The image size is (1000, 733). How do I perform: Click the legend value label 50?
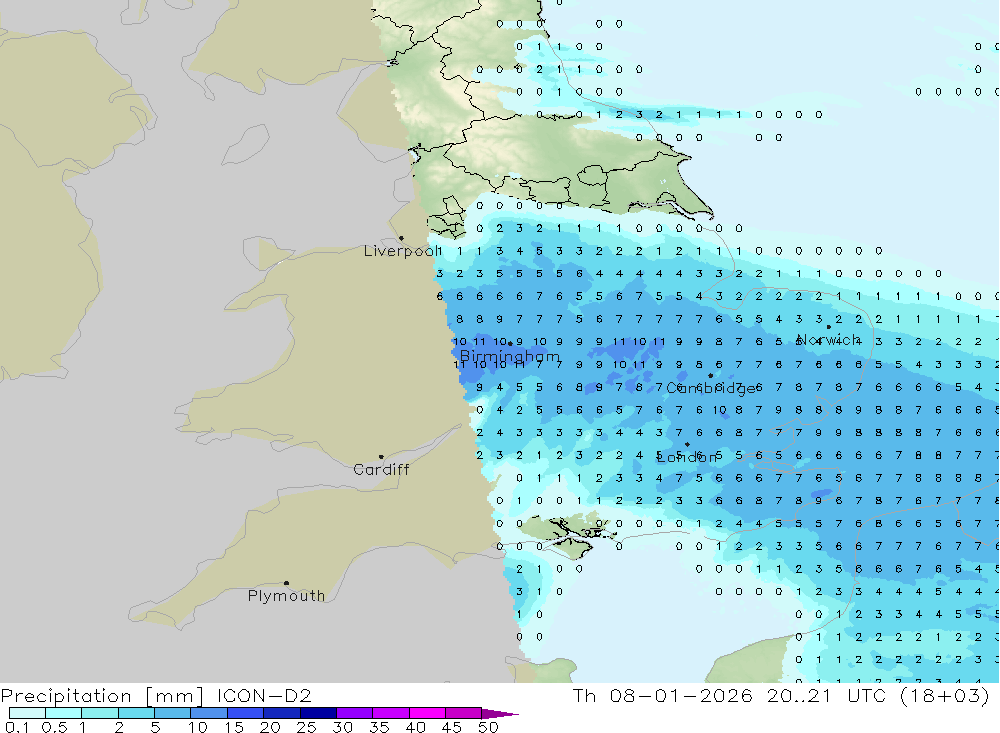click(x=488, y=727)
